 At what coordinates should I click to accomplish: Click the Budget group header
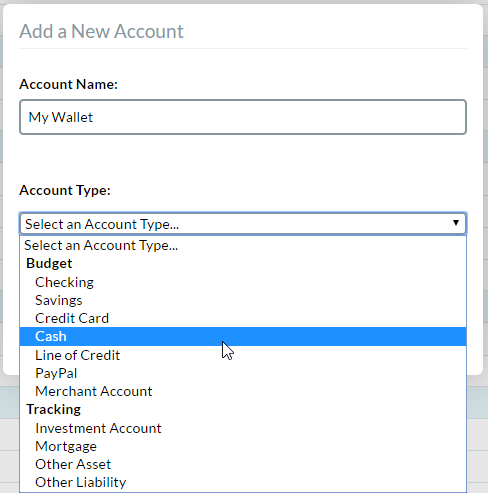pos(49,263)
